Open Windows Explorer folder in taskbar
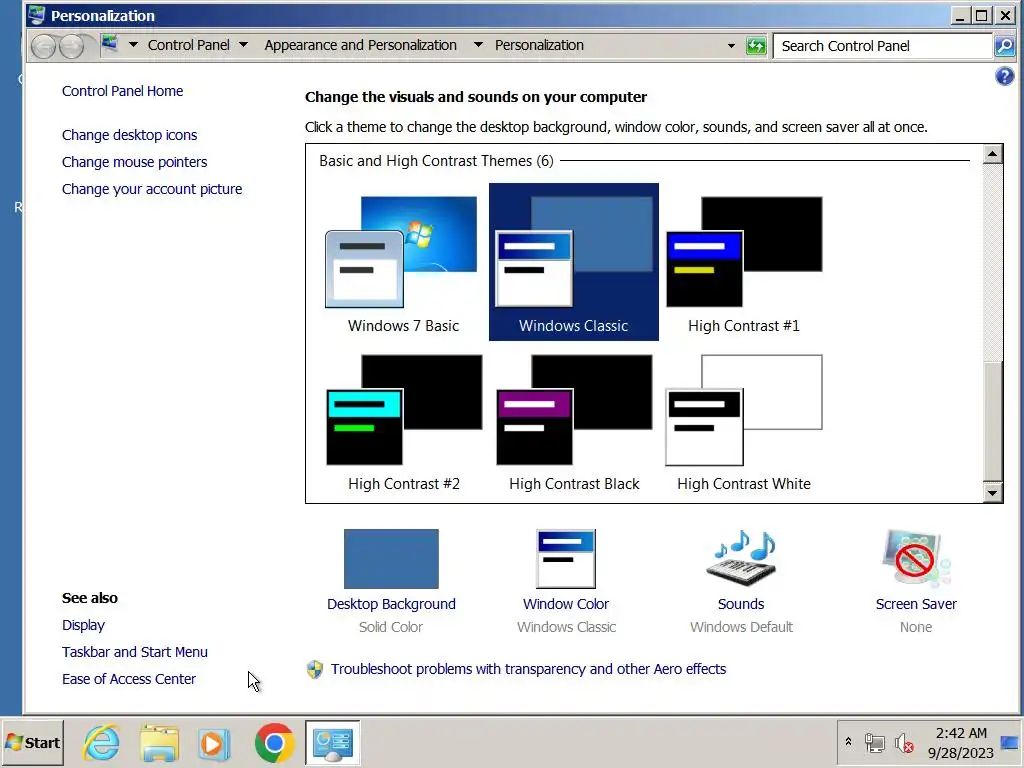This screenshot has height=768, width=1024. pos(159,743)
